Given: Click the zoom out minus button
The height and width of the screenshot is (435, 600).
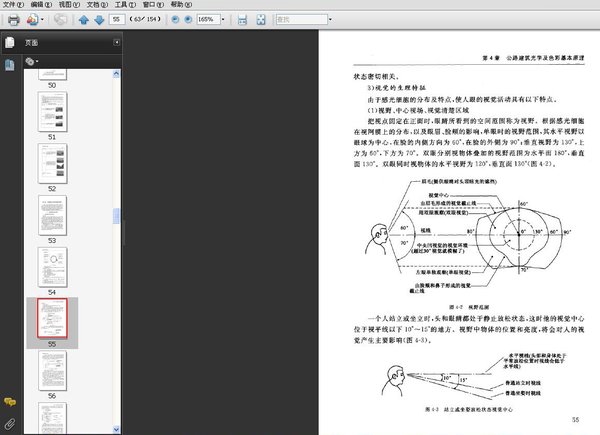Looking at the screenshot, I should pyautogui.click(x=176, y=19).
